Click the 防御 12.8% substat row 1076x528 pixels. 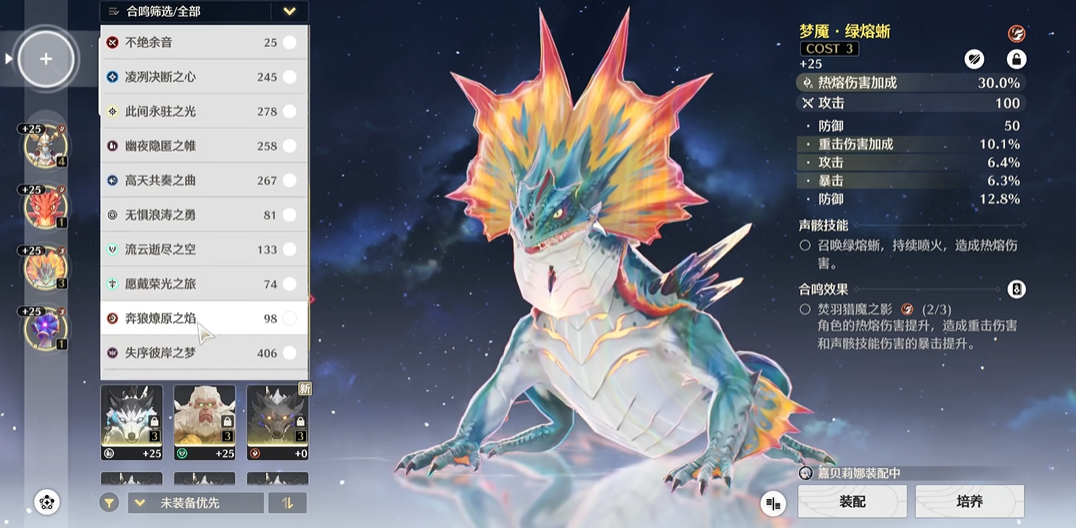coord(911,199)
